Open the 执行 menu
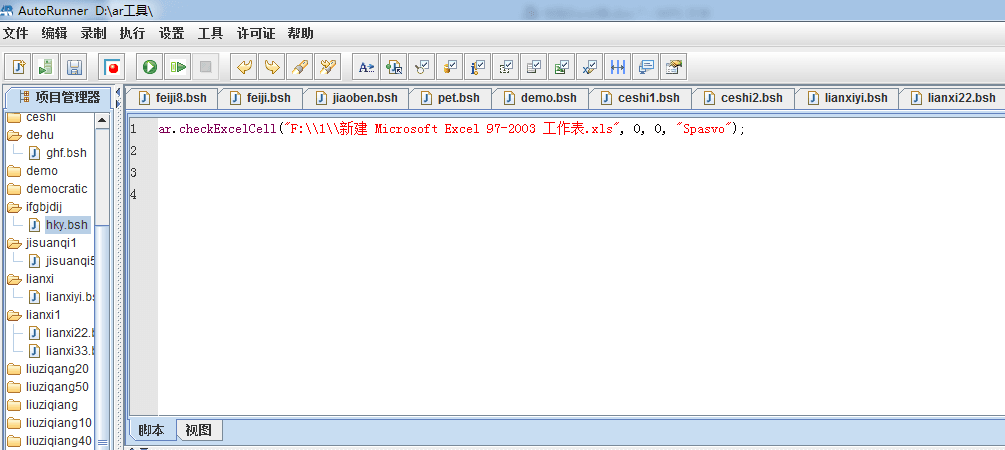 click(132, 34)
